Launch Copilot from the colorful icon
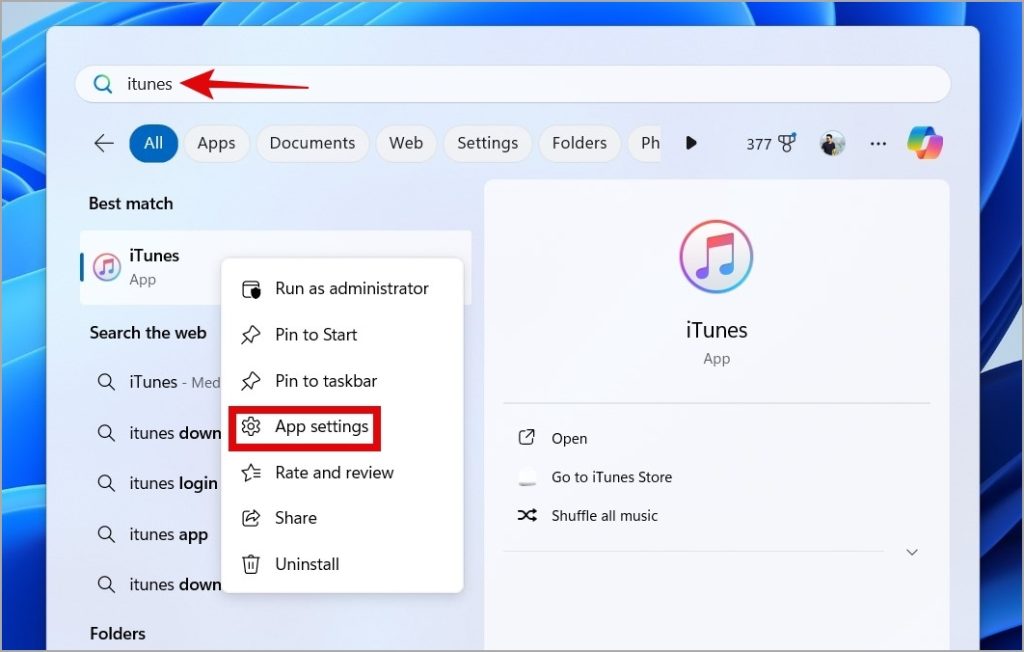 tap(925, 142)
